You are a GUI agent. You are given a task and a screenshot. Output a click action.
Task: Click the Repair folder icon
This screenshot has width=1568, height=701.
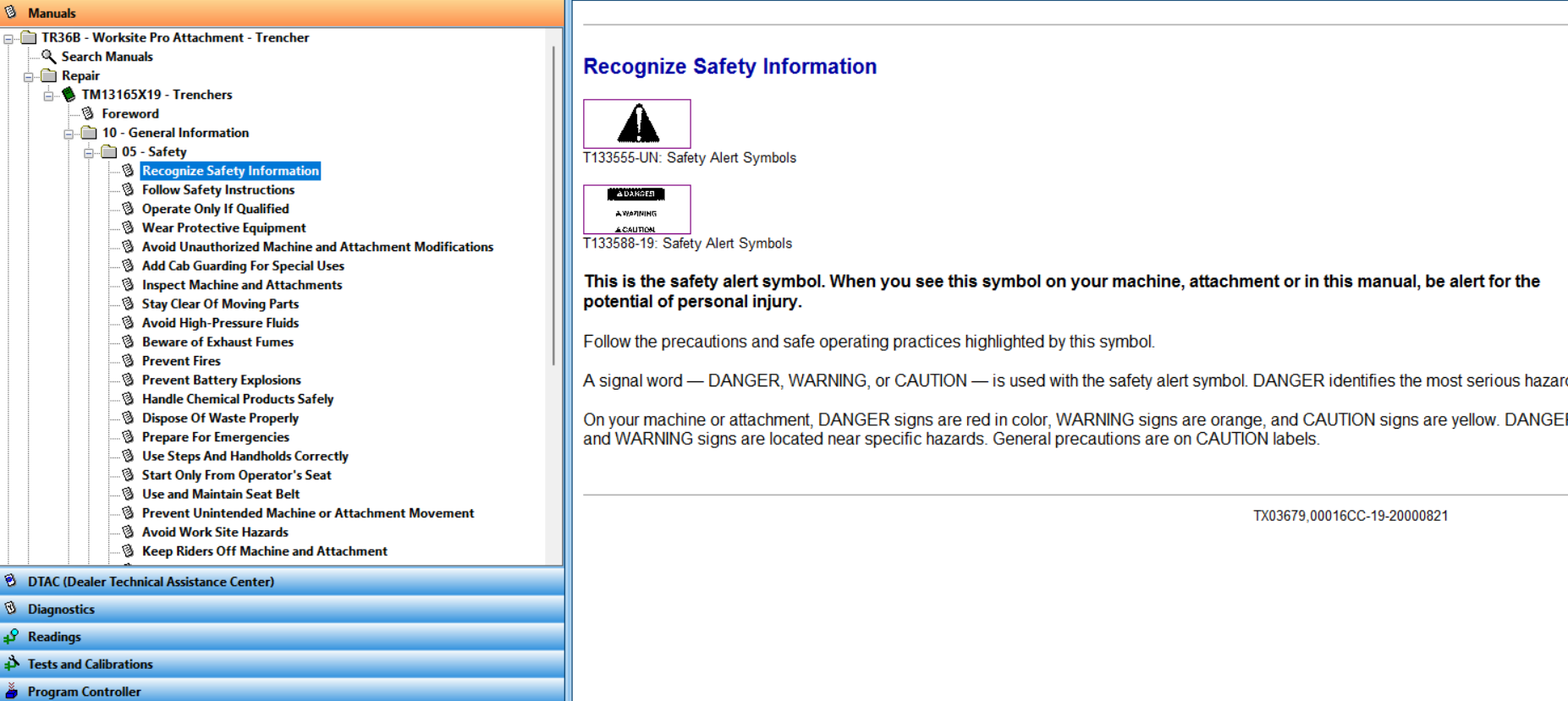[49, 75]
